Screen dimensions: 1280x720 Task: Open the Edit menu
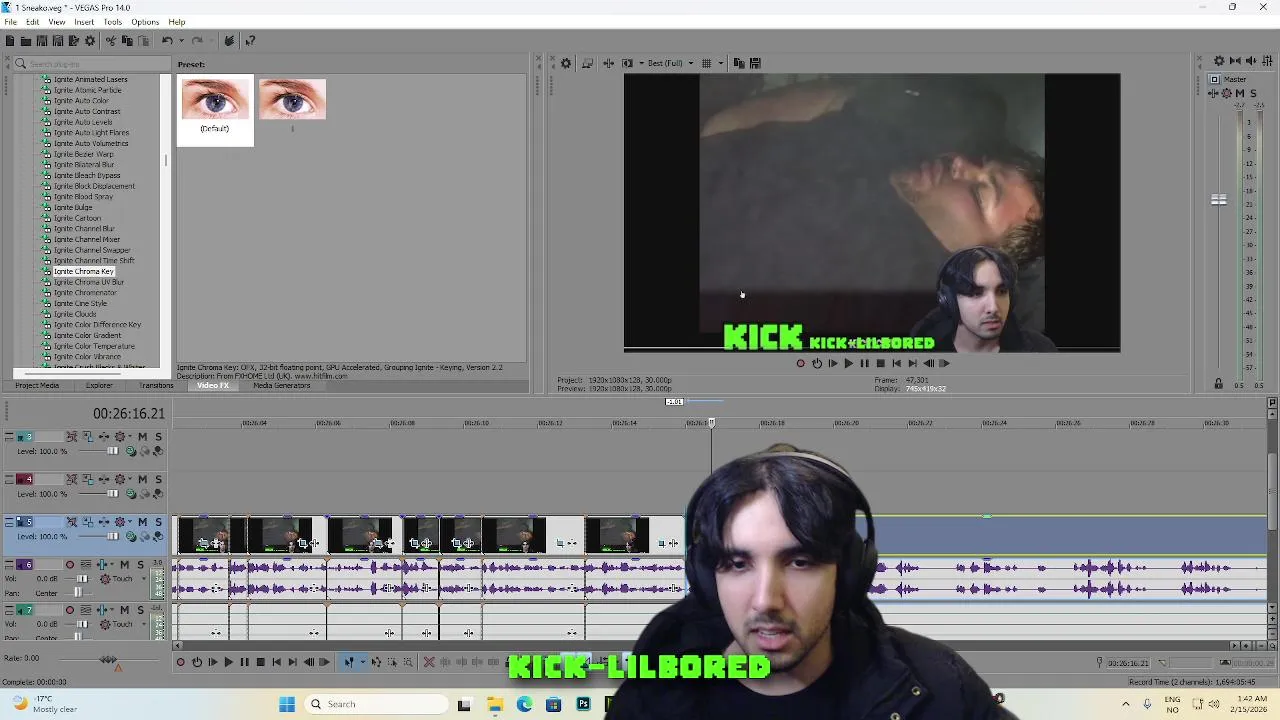32,22
